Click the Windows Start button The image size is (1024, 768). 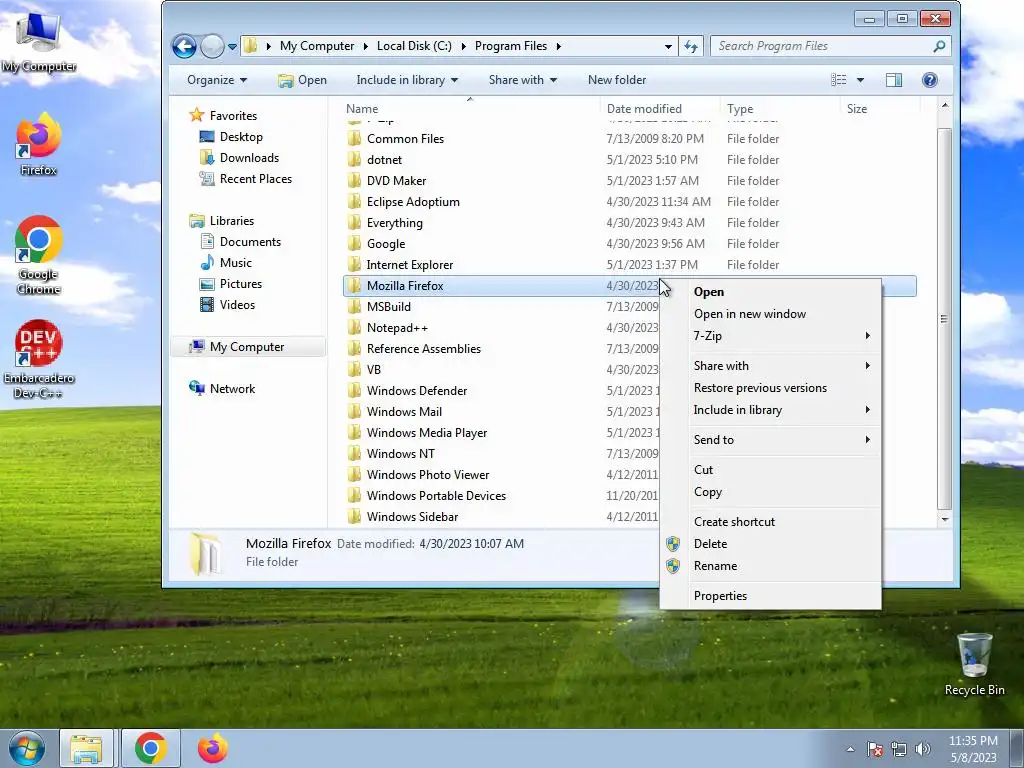point(26,748)
